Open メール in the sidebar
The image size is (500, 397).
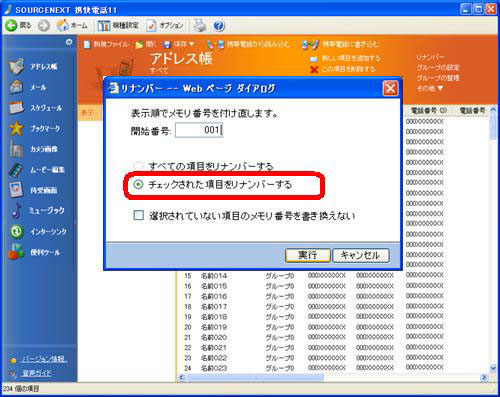coord(28,87)
